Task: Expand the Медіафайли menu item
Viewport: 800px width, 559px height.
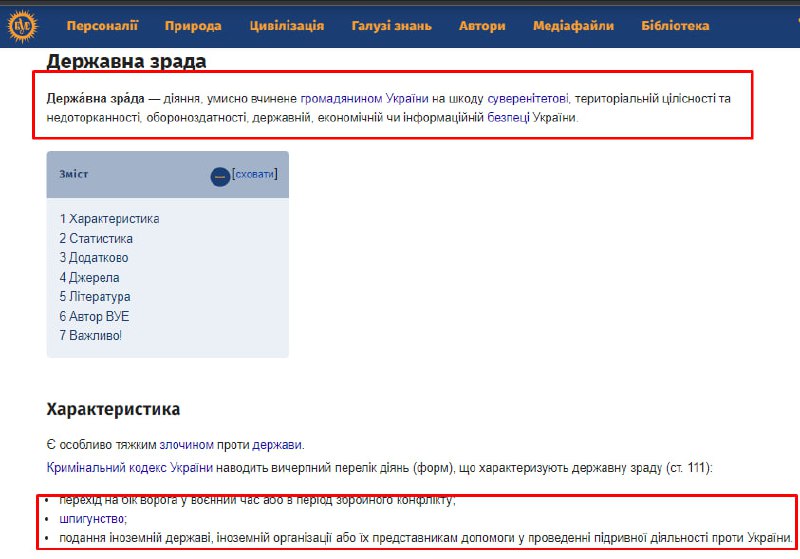Action: 573,26
